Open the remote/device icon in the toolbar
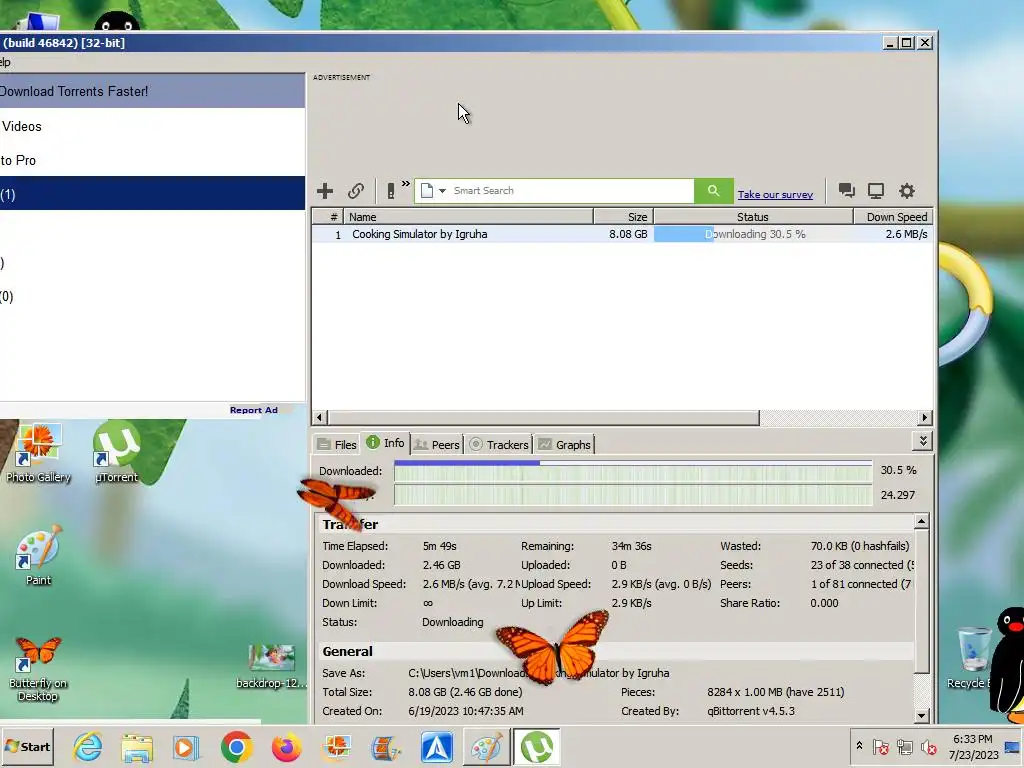The height and width of the screenshot is (768, 1024). pyautogui.click(x=391, y=191)
